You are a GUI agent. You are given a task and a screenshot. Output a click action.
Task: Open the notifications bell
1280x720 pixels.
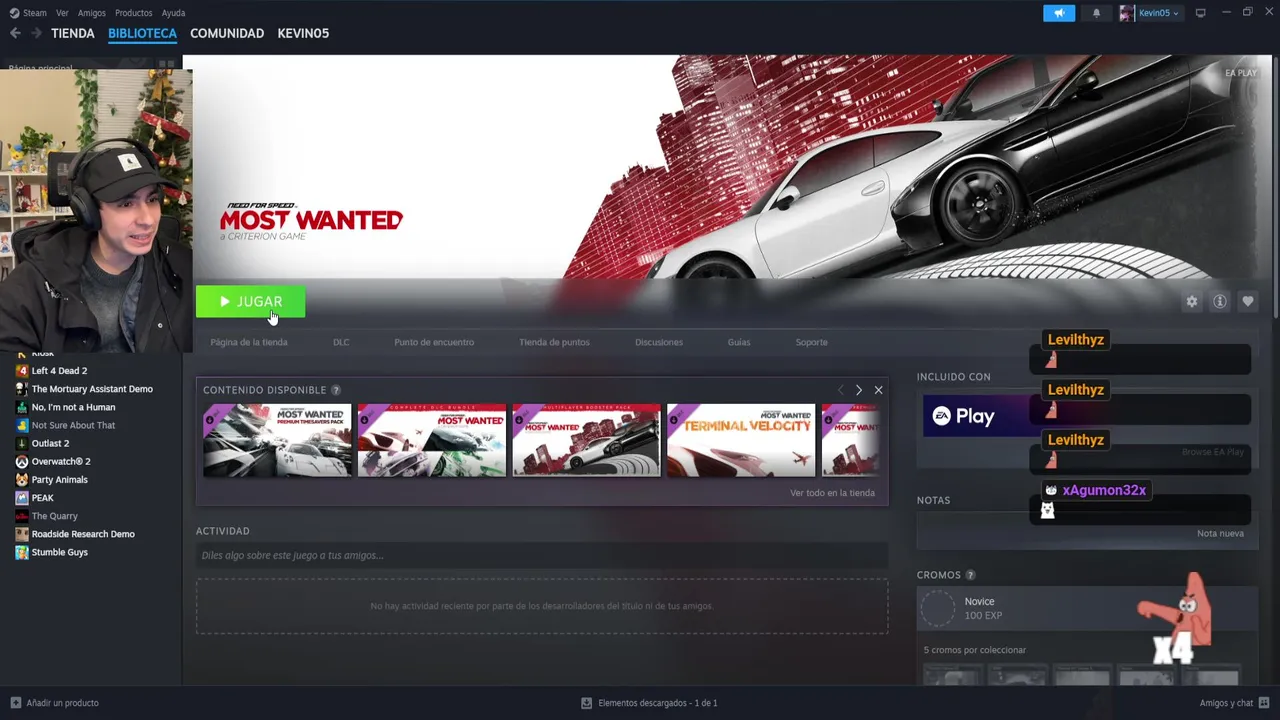[1096, 13]
